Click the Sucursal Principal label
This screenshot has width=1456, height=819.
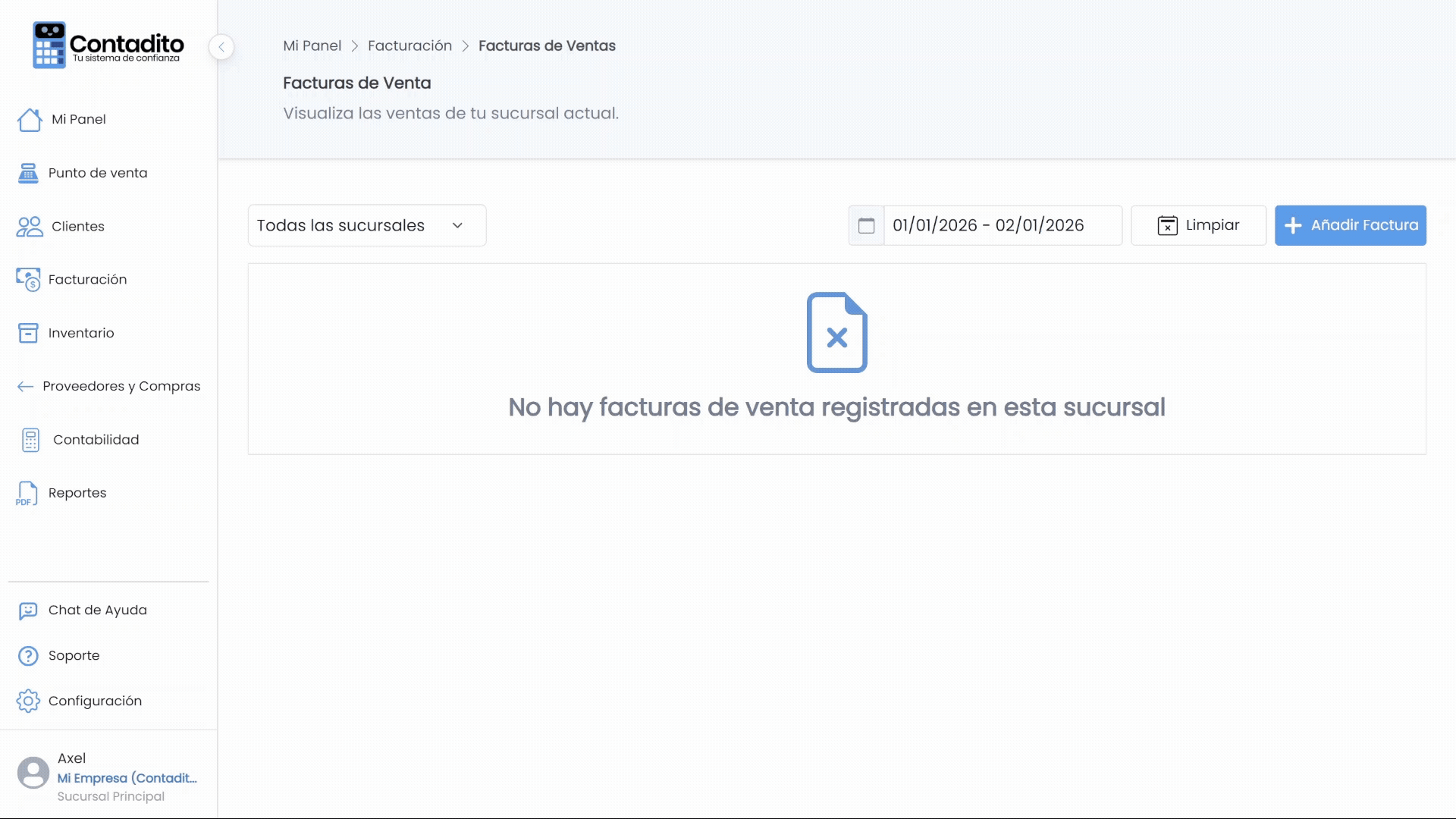111,796
